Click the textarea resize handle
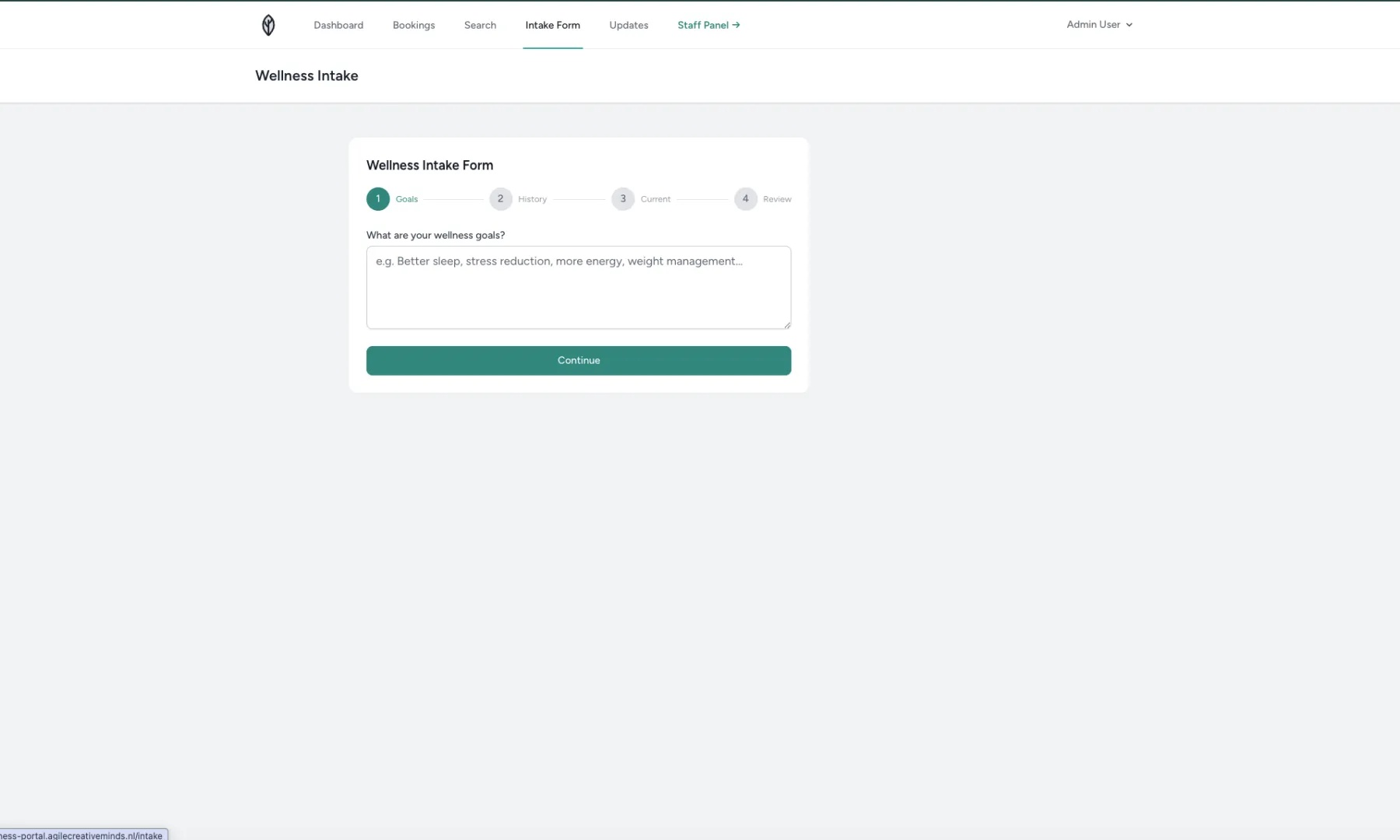The width and height of the screenshot is (1400, 840). click(786, 324)
